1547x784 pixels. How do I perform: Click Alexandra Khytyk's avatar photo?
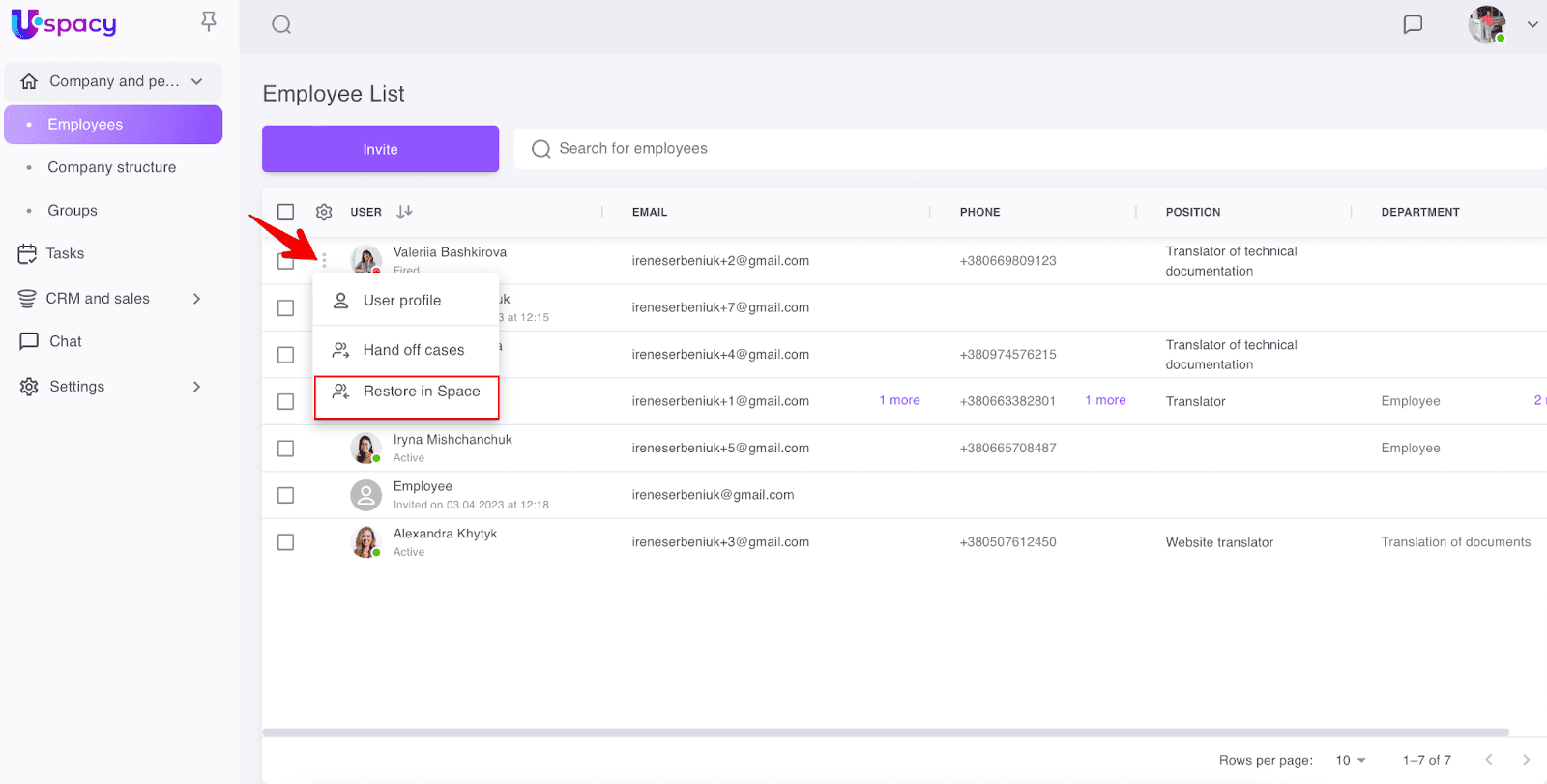365,542
